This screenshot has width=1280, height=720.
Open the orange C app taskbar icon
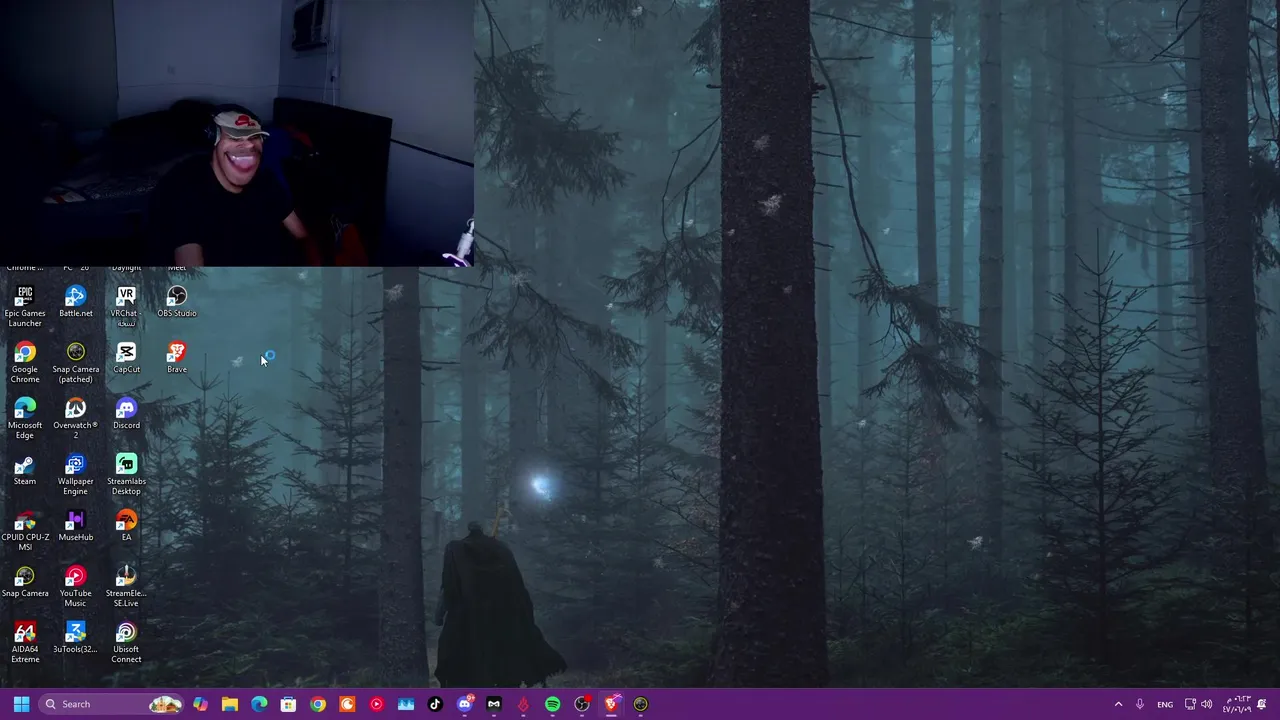(x=347, y=704)
